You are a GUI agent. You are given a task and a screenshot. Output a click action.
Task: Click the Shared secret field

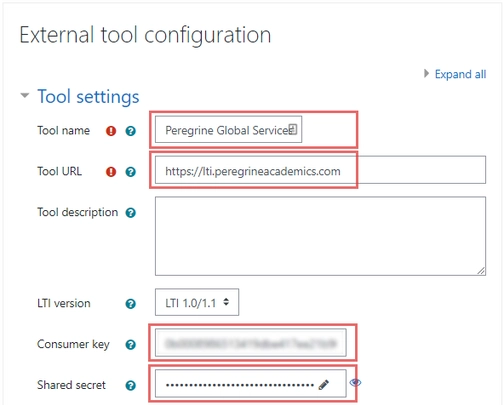(251, 383)
